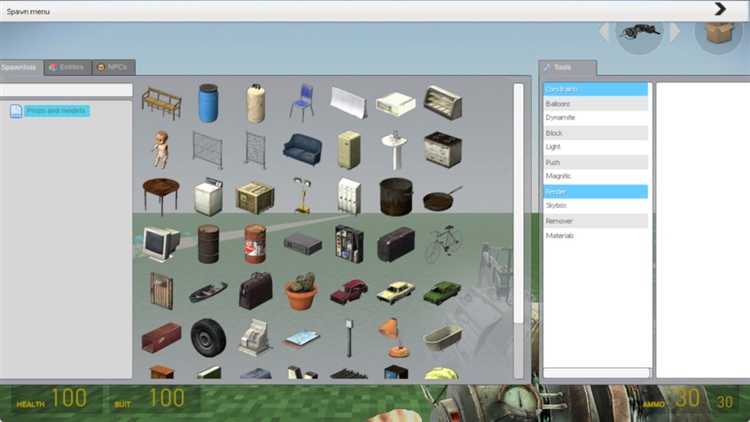This screenshot has width=750, height=422.
Task: Spawn the dark red car
Action: pyautogui.click(x=349, y=292)
